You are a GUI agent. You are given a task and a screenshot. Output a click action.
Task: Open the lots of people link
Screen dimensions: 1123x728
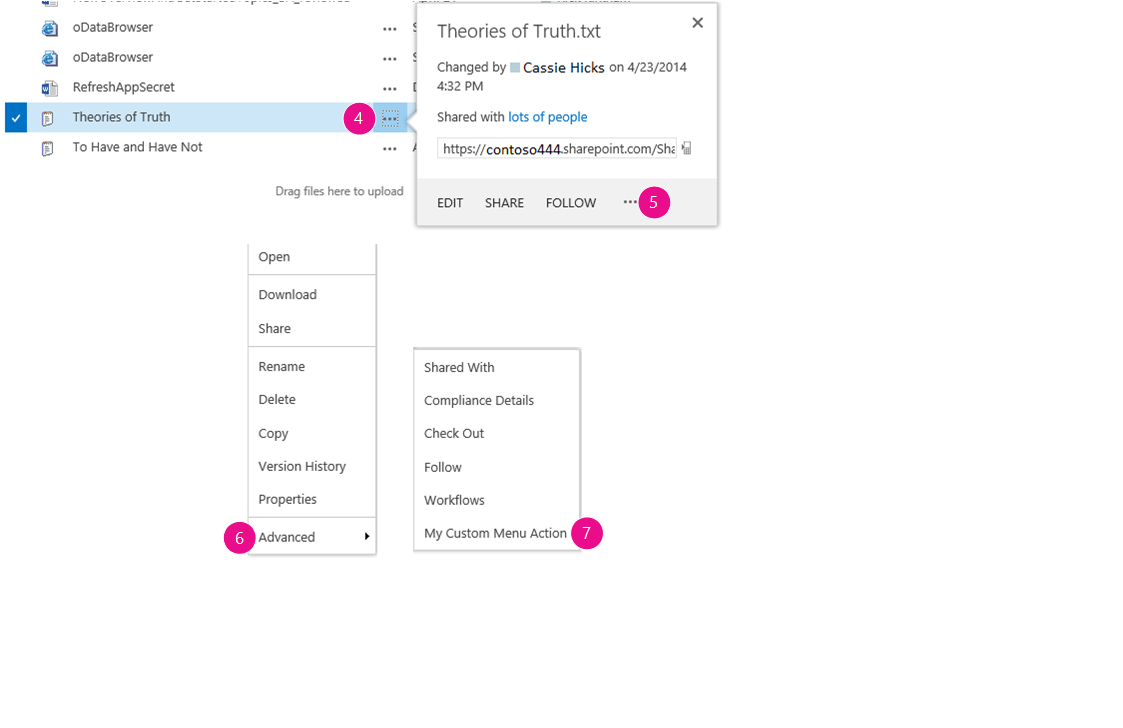548,116
